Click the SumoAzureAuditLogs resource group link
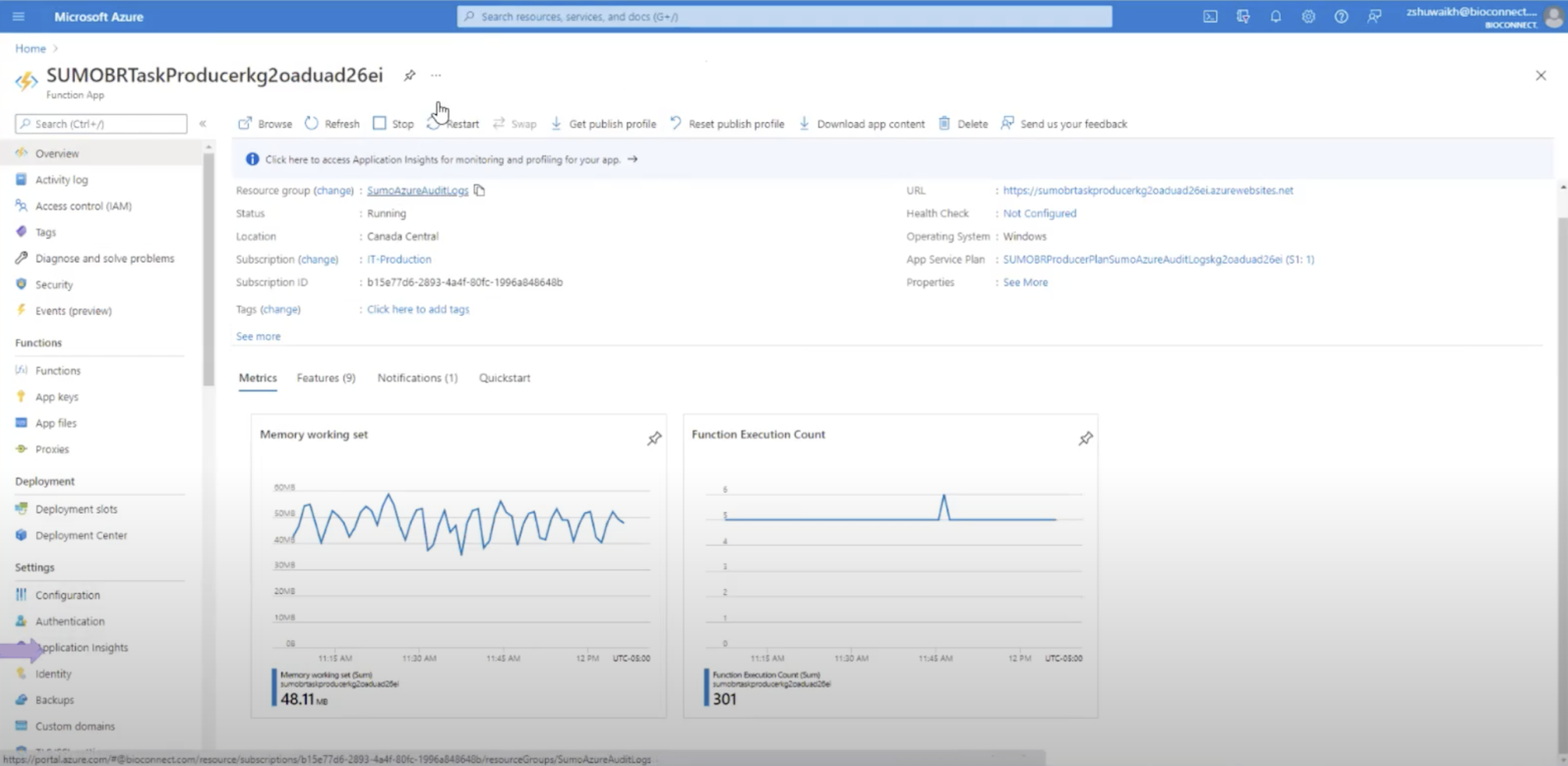The image size is (1568, 766). pos(418,190)
